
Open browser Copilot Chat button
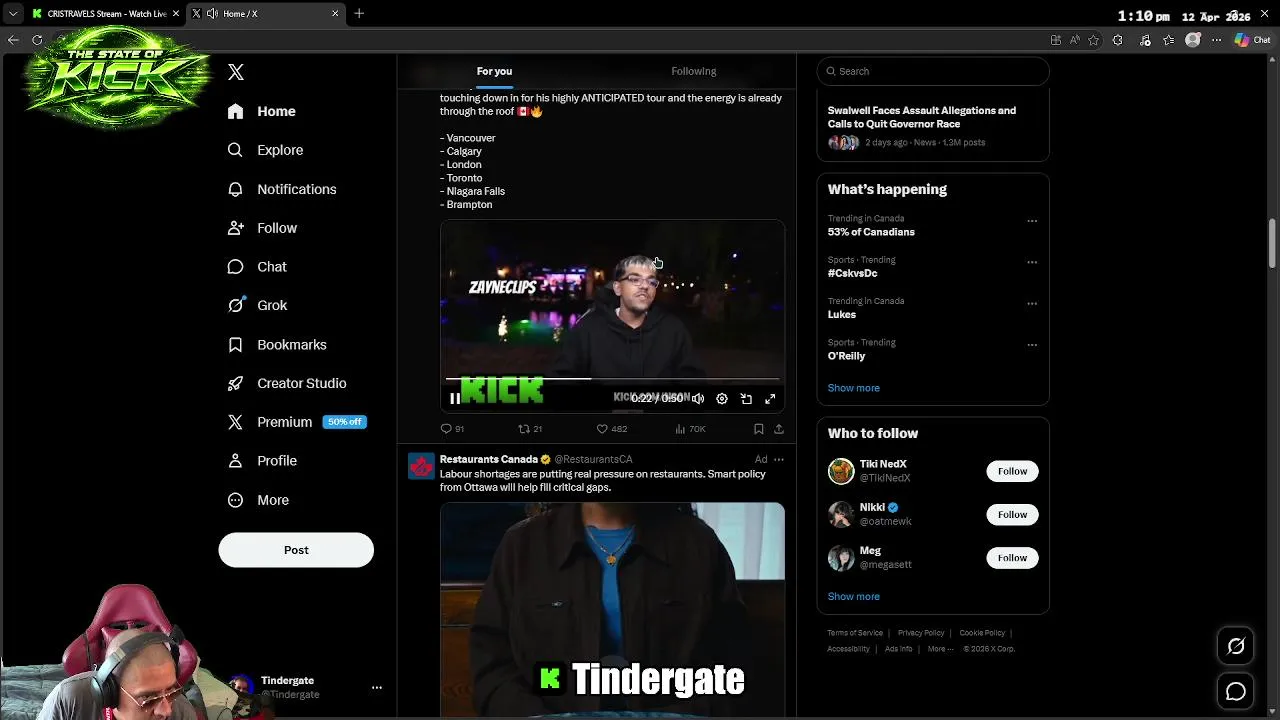(1252, 40)
